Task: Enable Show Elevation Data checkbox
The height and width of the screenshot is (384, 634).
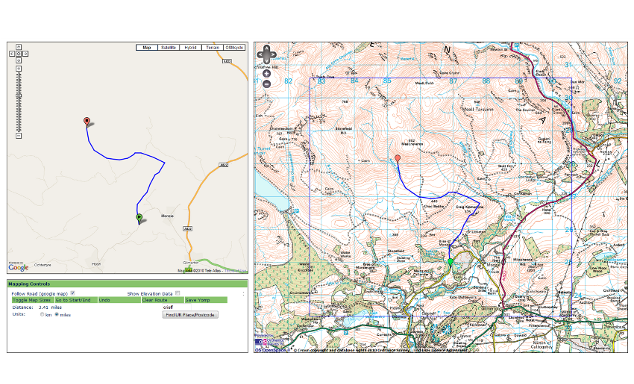Action: (178, 293)
